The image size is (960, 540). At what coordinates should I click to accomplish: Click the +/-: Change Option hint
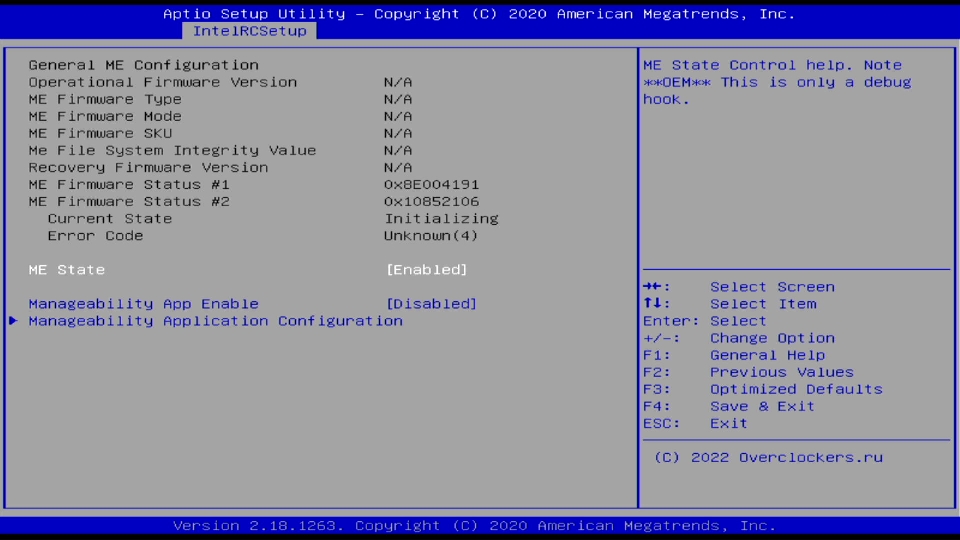[739, 338]
